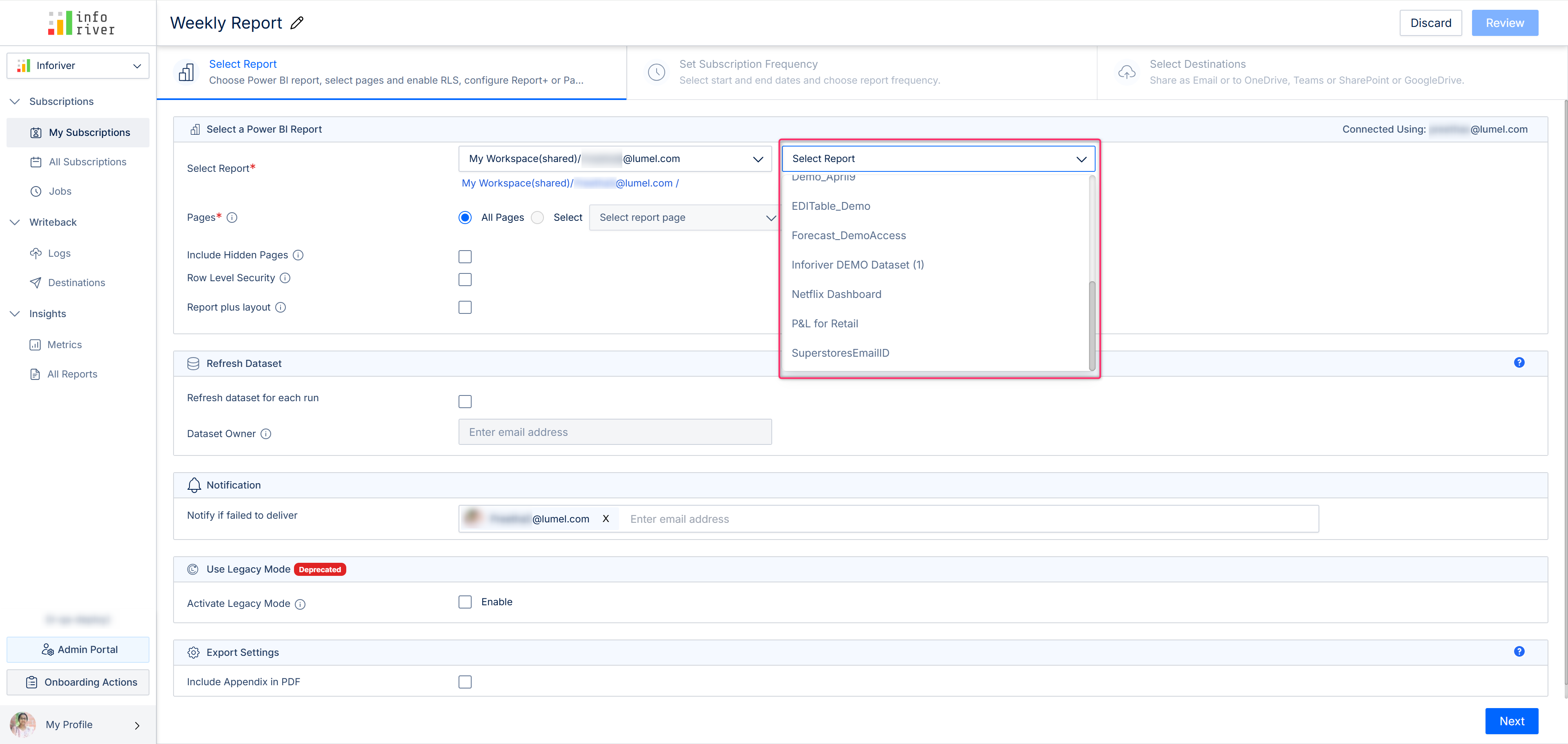Open the Refresh Dataset help icon
Viewport: 1568px width, 744px height.
[x=1519, y=362]
